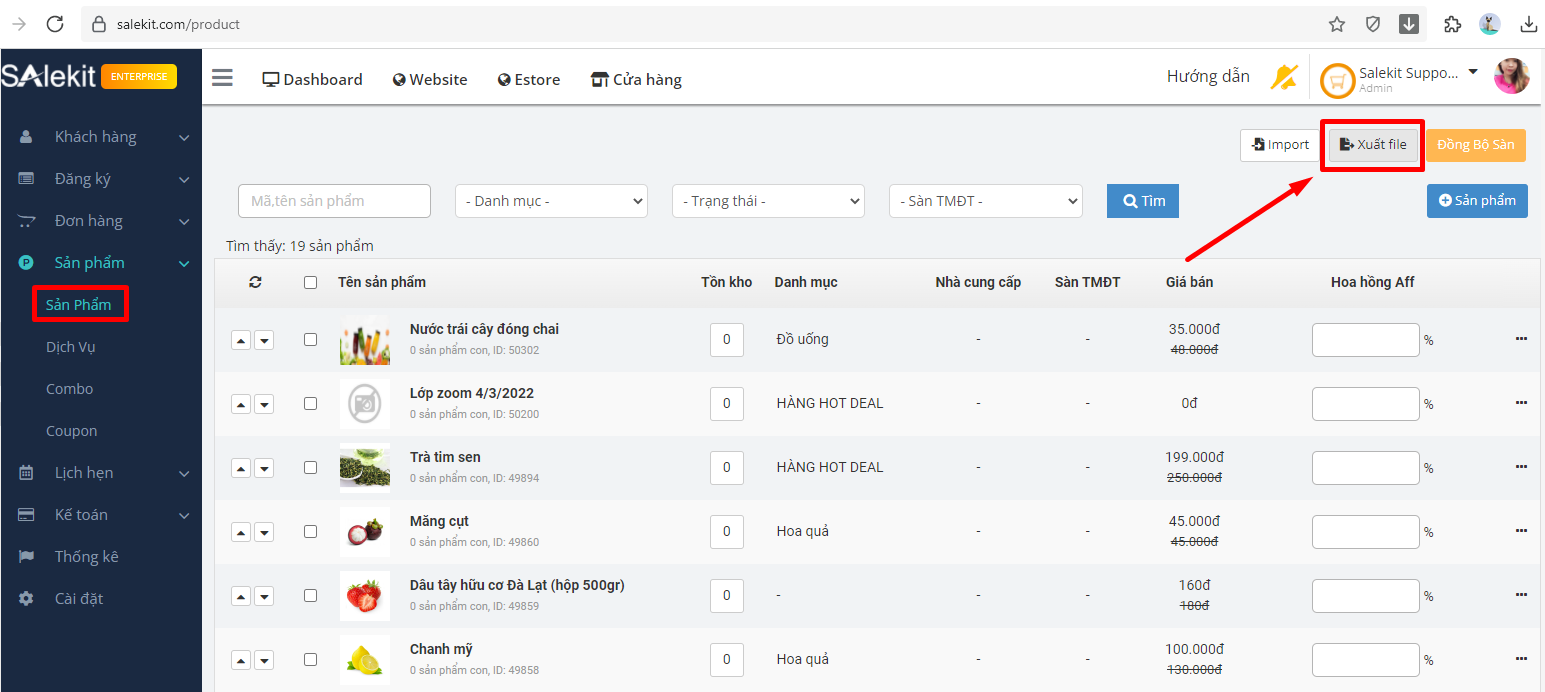
Task: Click the browser address bar
Action: coord(700,24)
